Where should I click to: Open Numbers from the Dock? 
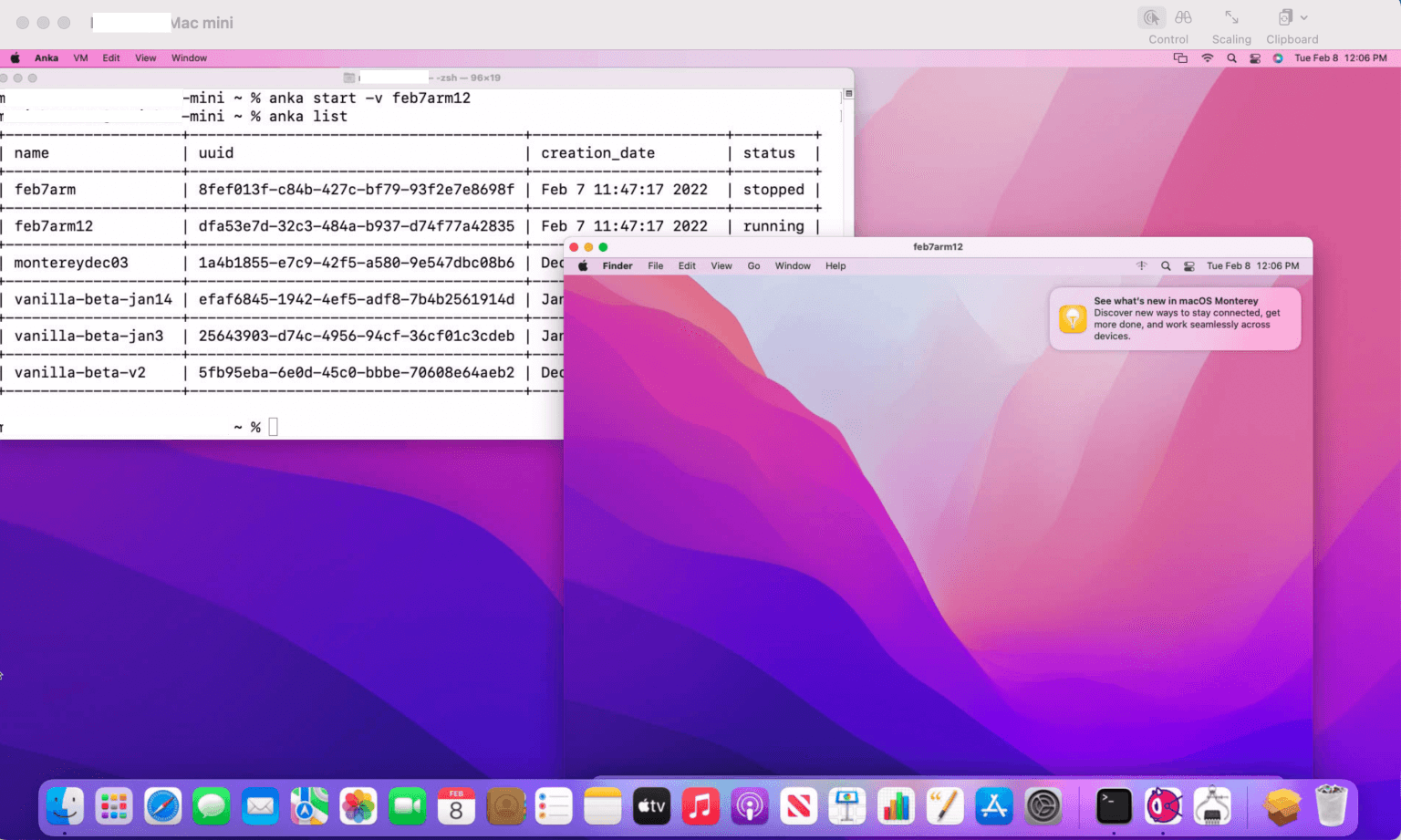click(896, 806)
